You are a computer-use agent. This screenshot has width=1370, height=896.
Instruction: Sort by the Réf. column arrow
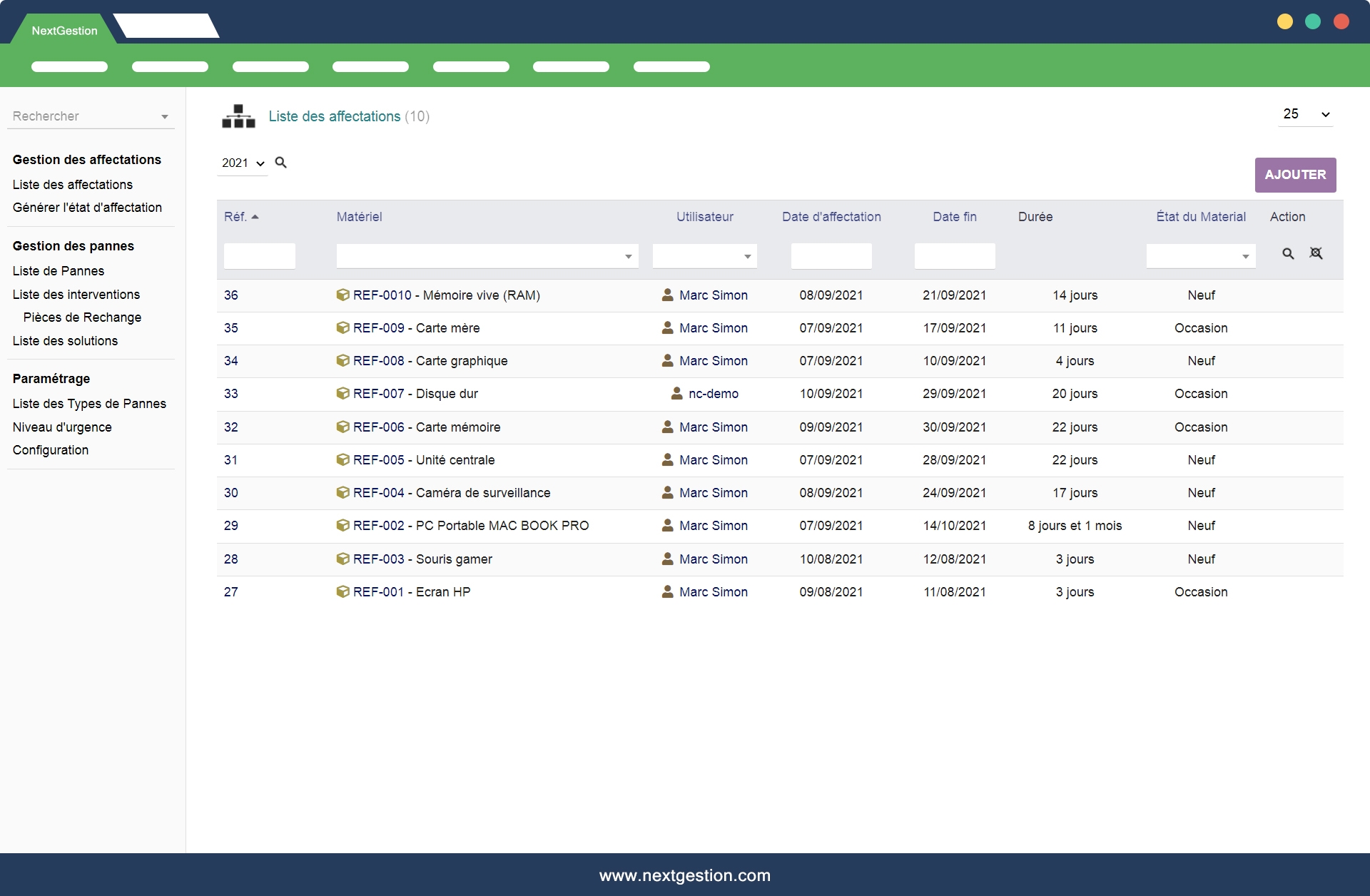point(255,217)
